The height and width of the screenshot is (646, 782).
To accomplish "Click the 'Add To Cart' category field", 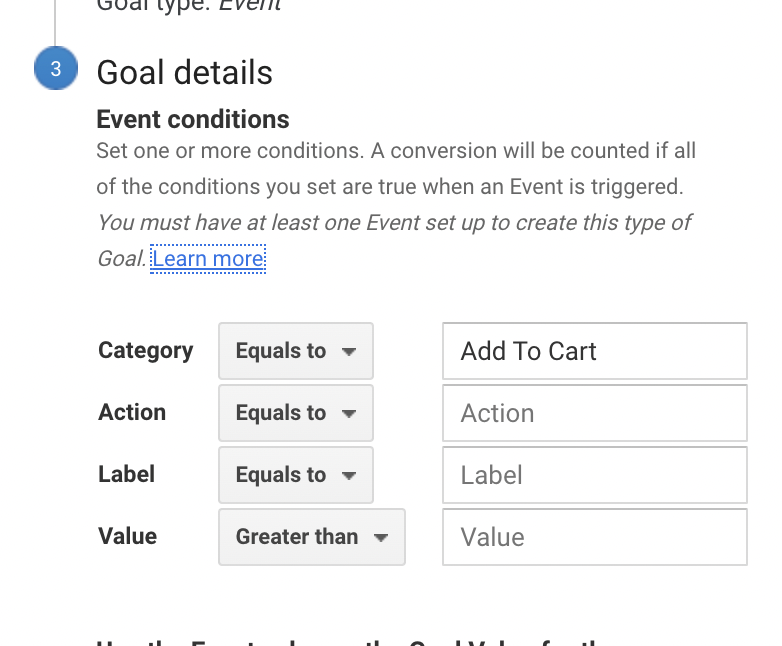I will click(x=594, y=351).
